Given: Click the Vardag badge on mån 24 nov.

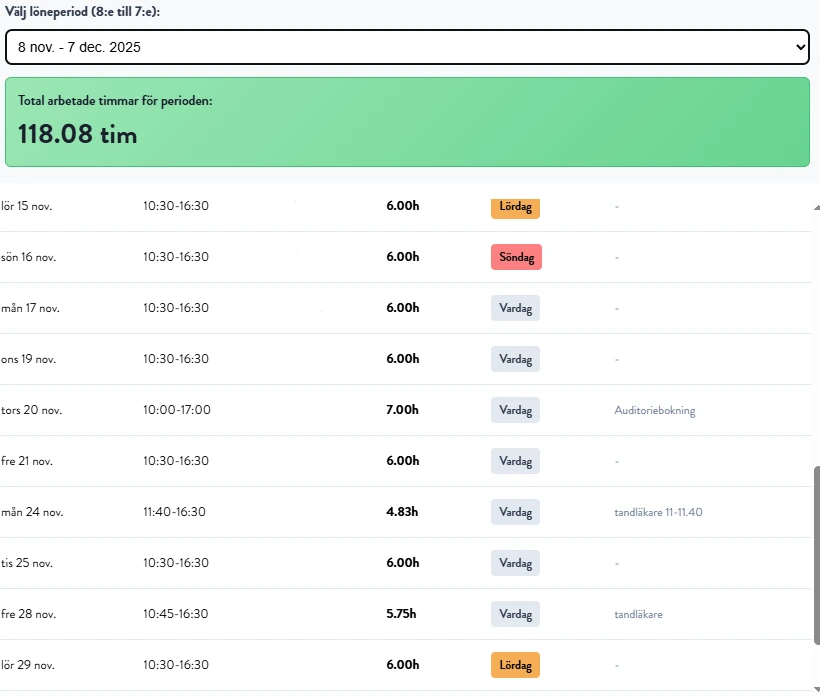Looking at the screenshot, I should click(x=515, y=512).
